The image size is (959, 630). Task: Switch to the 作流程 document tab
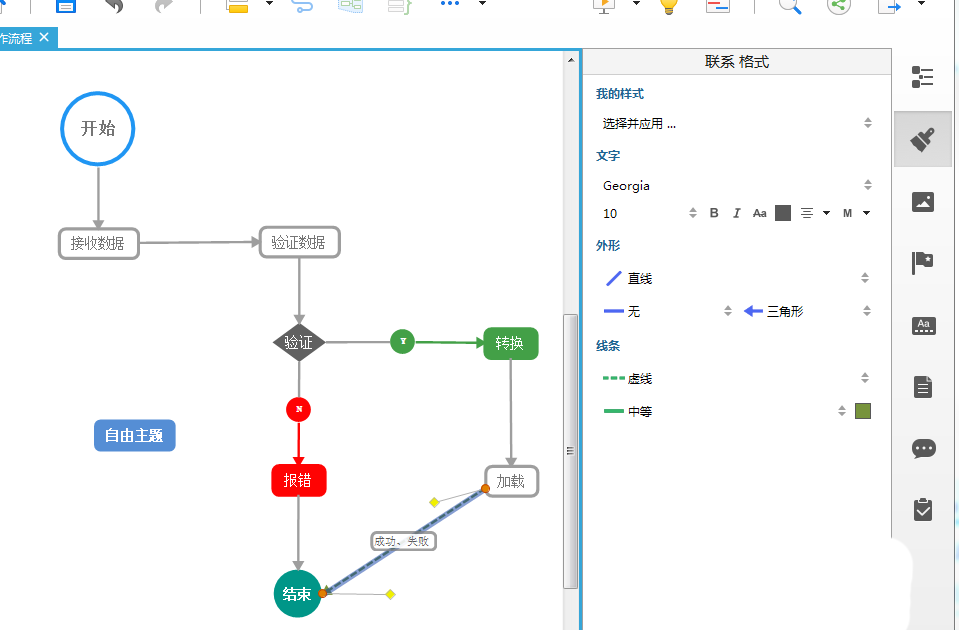pyautogui.click(x=18, y=38)
